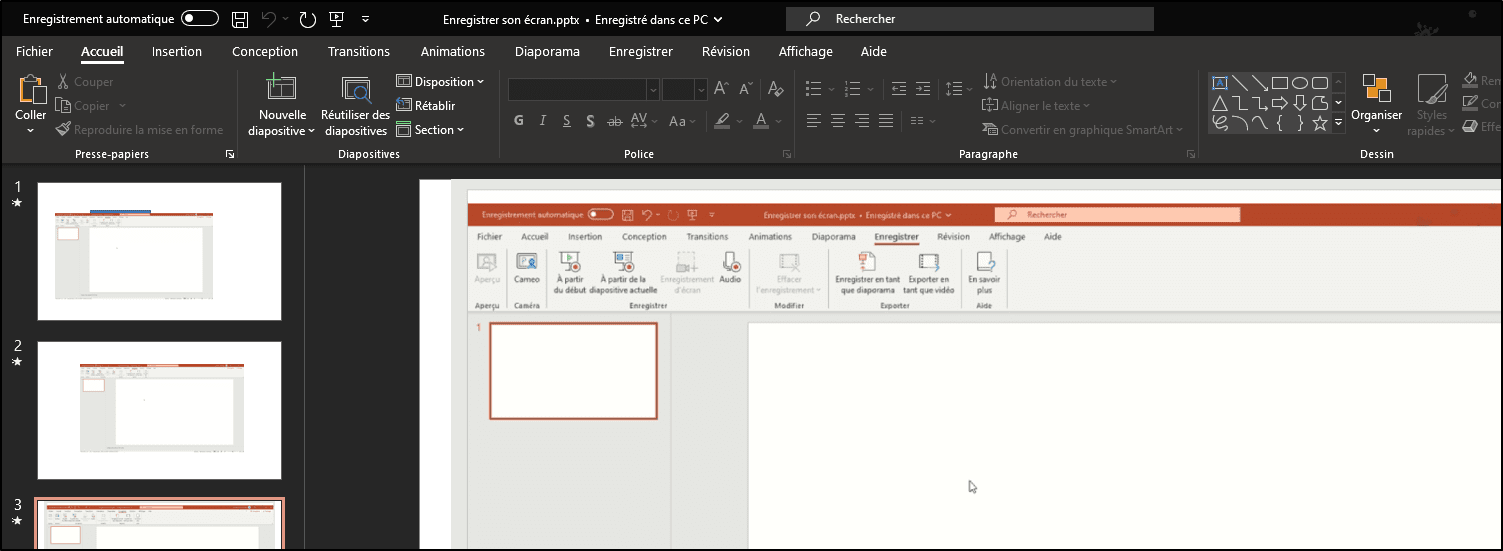This screenshot has width=1503, height=551.
Task: Click Reproduire la mise en forme paintbrush
Action: 64,130
